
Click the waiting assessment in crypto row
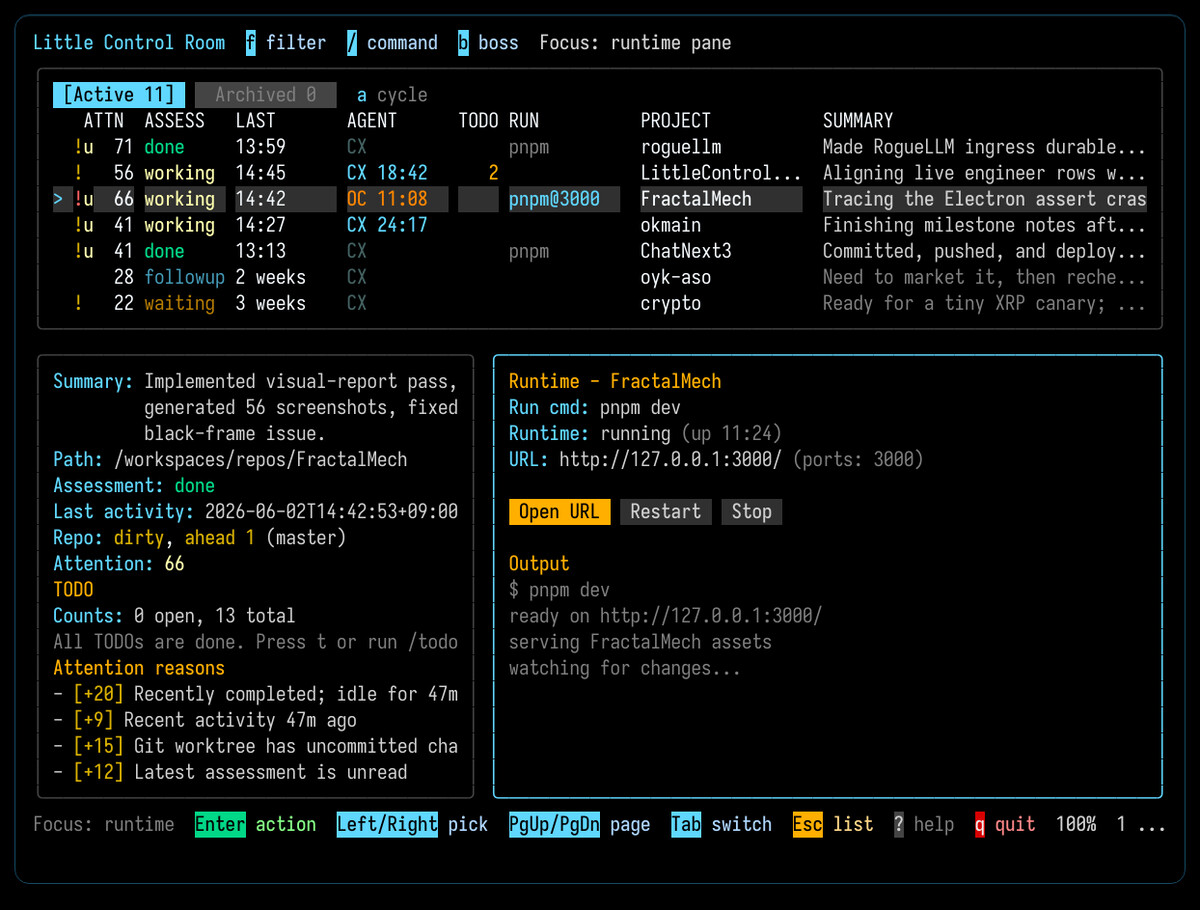pyautogui.click(x=180, y=303)
